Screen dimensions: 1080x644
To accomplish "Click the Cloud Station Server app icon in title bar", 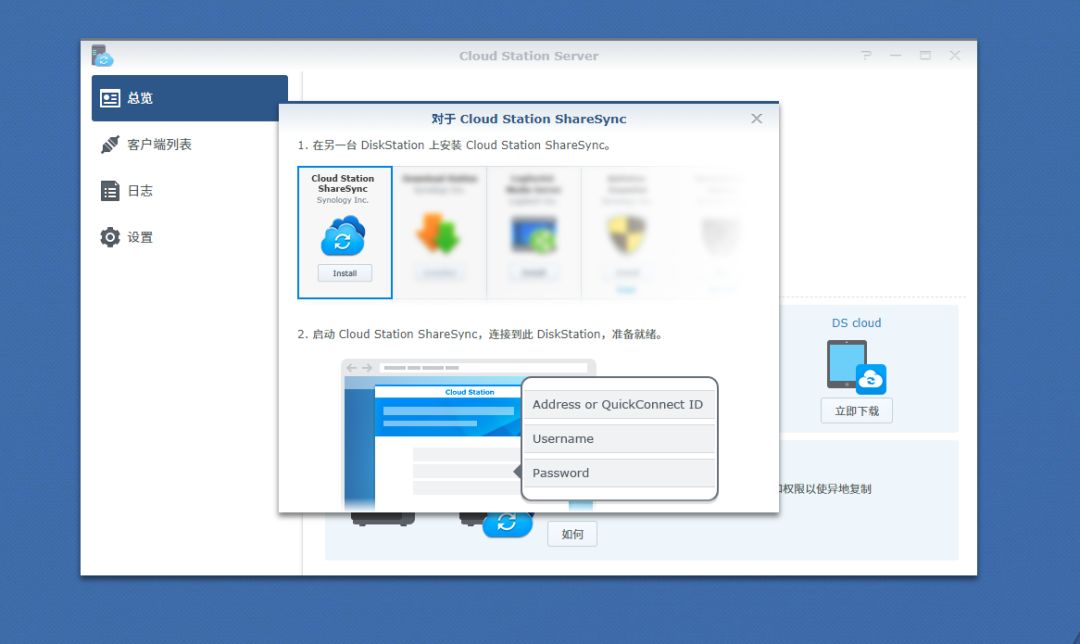I will tap(102, 56).
